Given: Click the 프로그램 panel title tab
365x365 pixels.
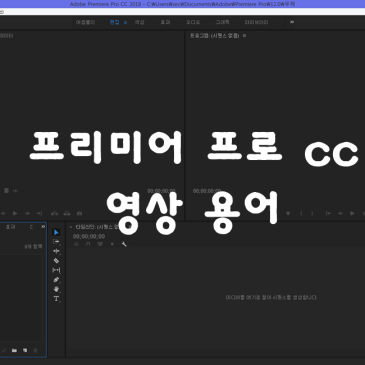Looking at the screenshot, I should tap(214, 35).
